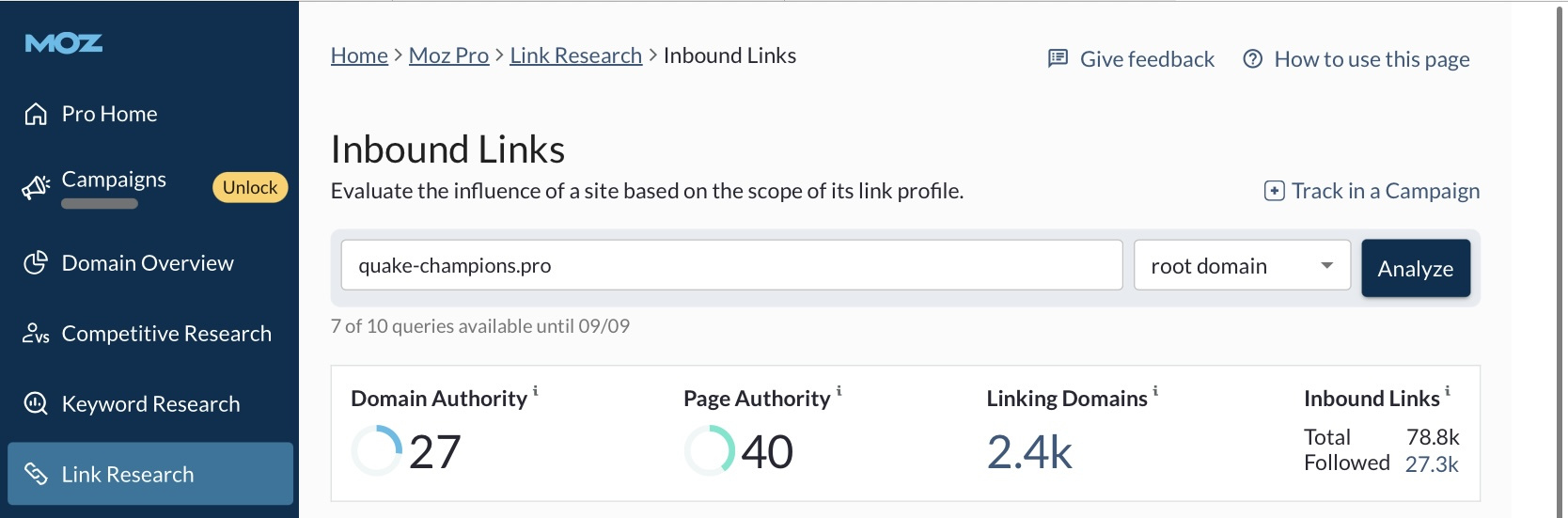
Task: Click the Moz logo
Action: 64,43
